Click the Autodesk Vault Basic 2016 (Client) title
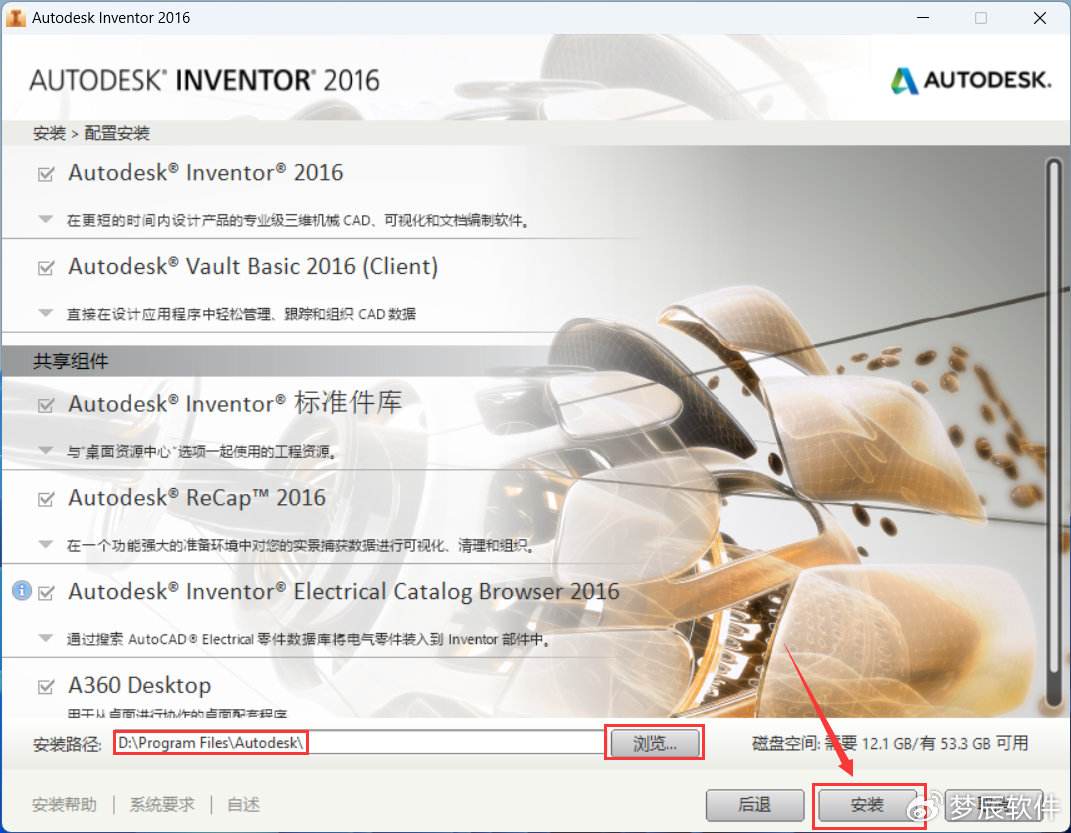The width and height of the screenshot is (1071, 833). point(253,266)
